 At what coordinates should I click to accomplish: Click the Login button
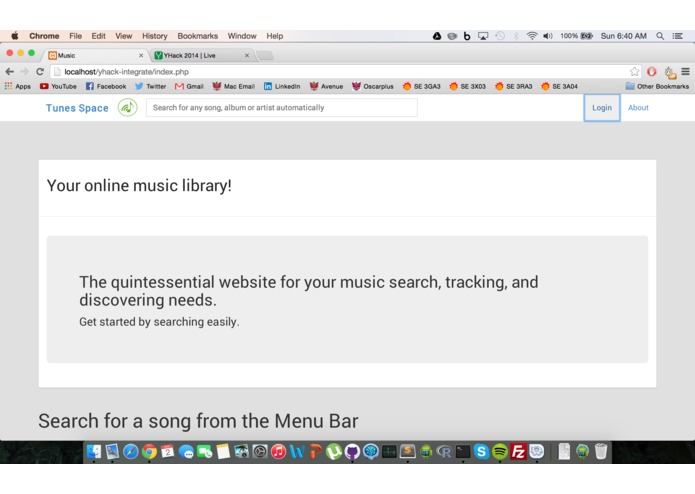[x=602, y=108]
